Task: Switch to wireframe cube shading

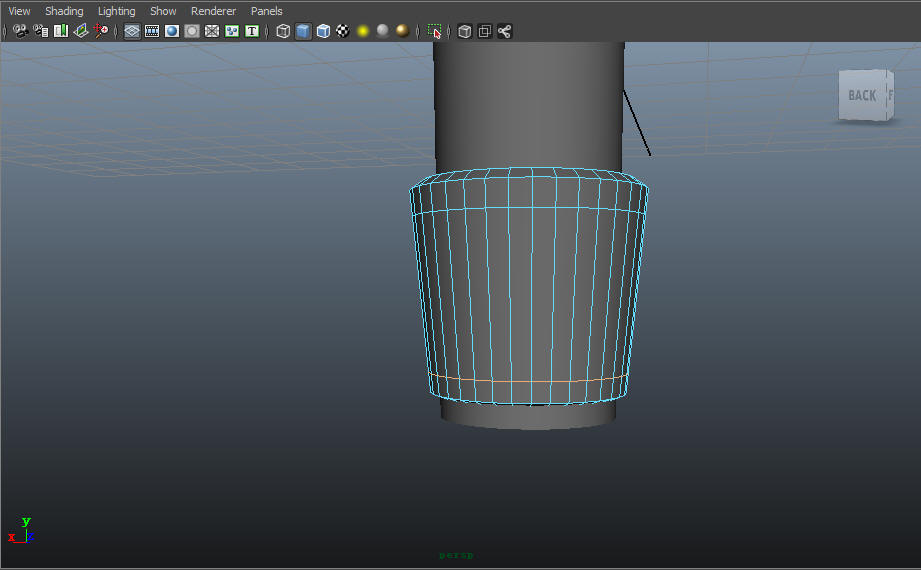Action: (283, 31)
